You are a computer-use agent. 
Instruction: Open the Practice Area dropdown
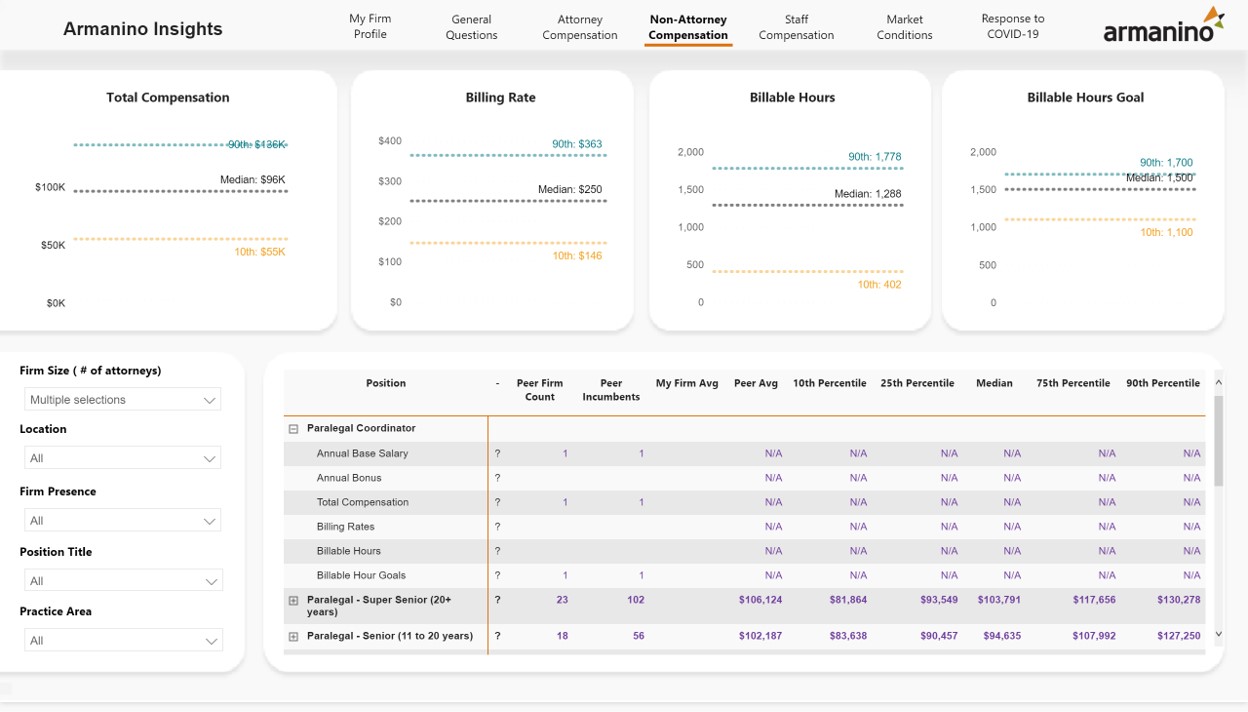click(122, 640)
